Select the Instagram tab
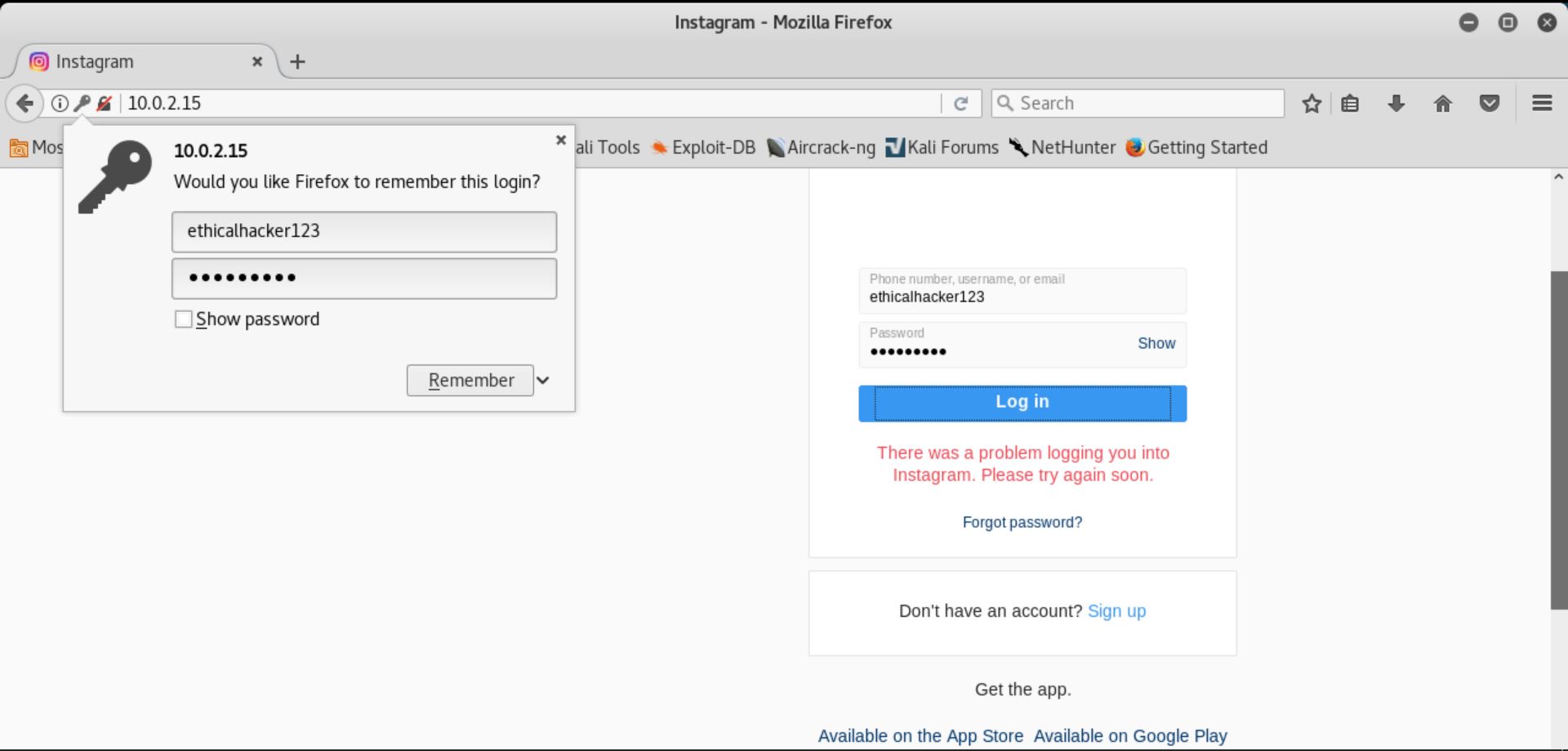 click(147, 61)
